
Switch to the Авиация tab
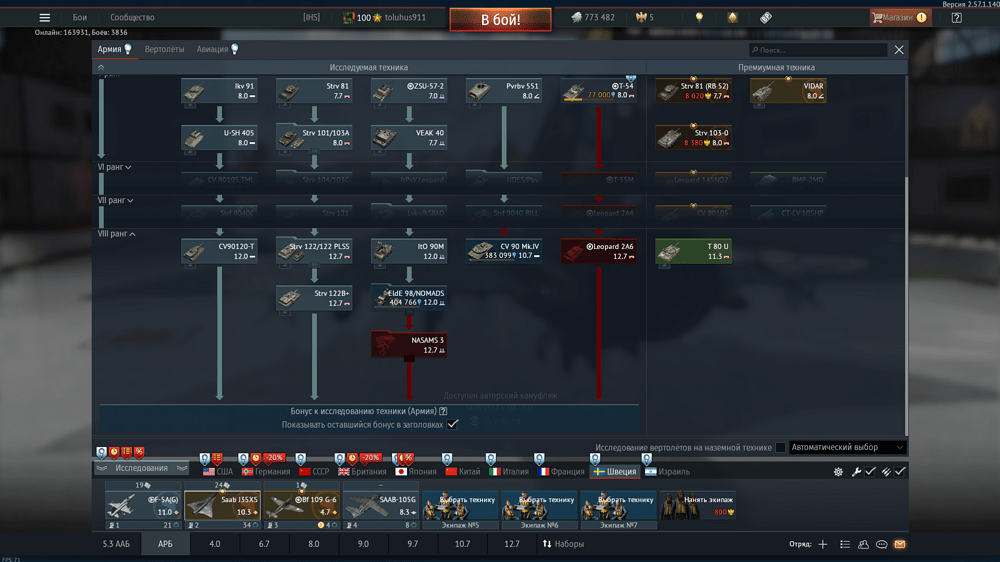(217, 49)
